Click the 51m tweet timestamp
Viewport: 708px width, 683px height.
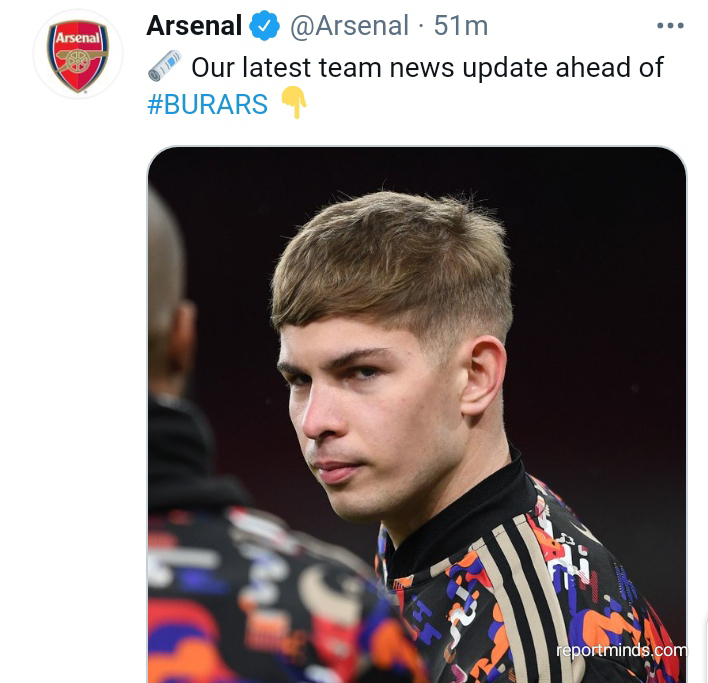461,27
